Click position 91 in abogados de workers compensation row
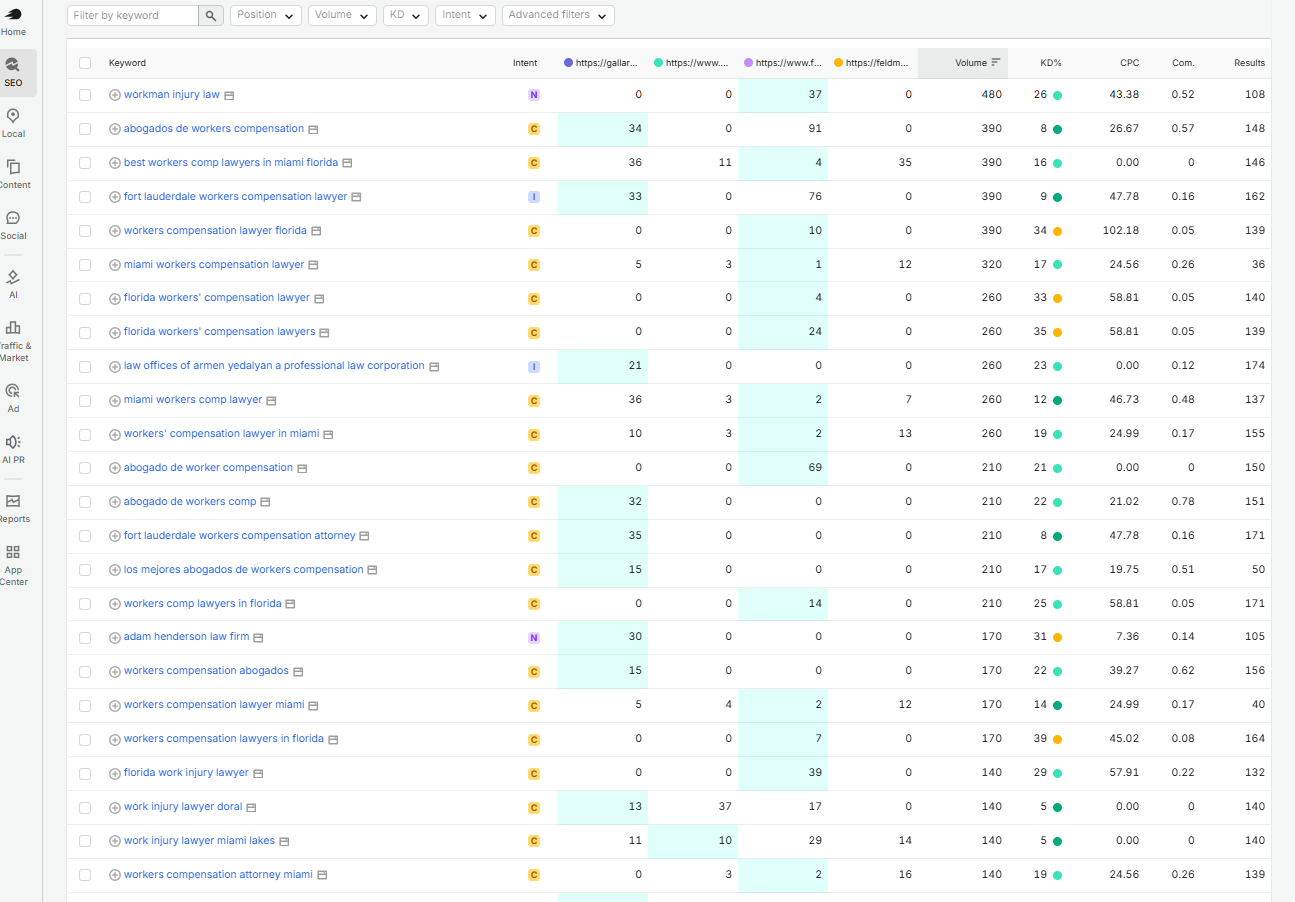The width and height of the screenshot is (1295, 902). pos(815,129)
